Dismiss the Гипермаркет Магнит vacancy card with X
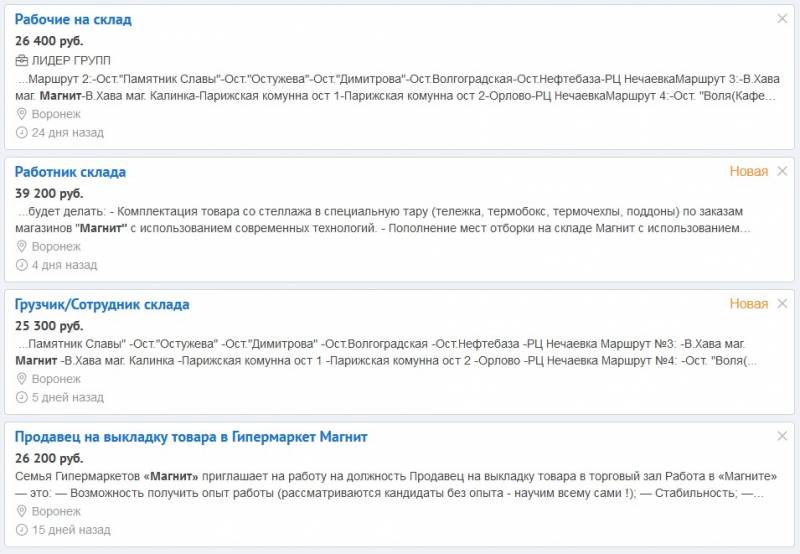 (x=782, y=436)
